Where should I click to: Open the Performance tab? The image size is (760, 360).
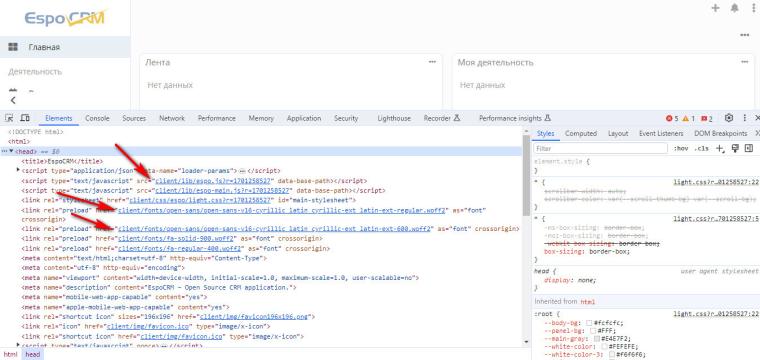(x=217, y=118)
